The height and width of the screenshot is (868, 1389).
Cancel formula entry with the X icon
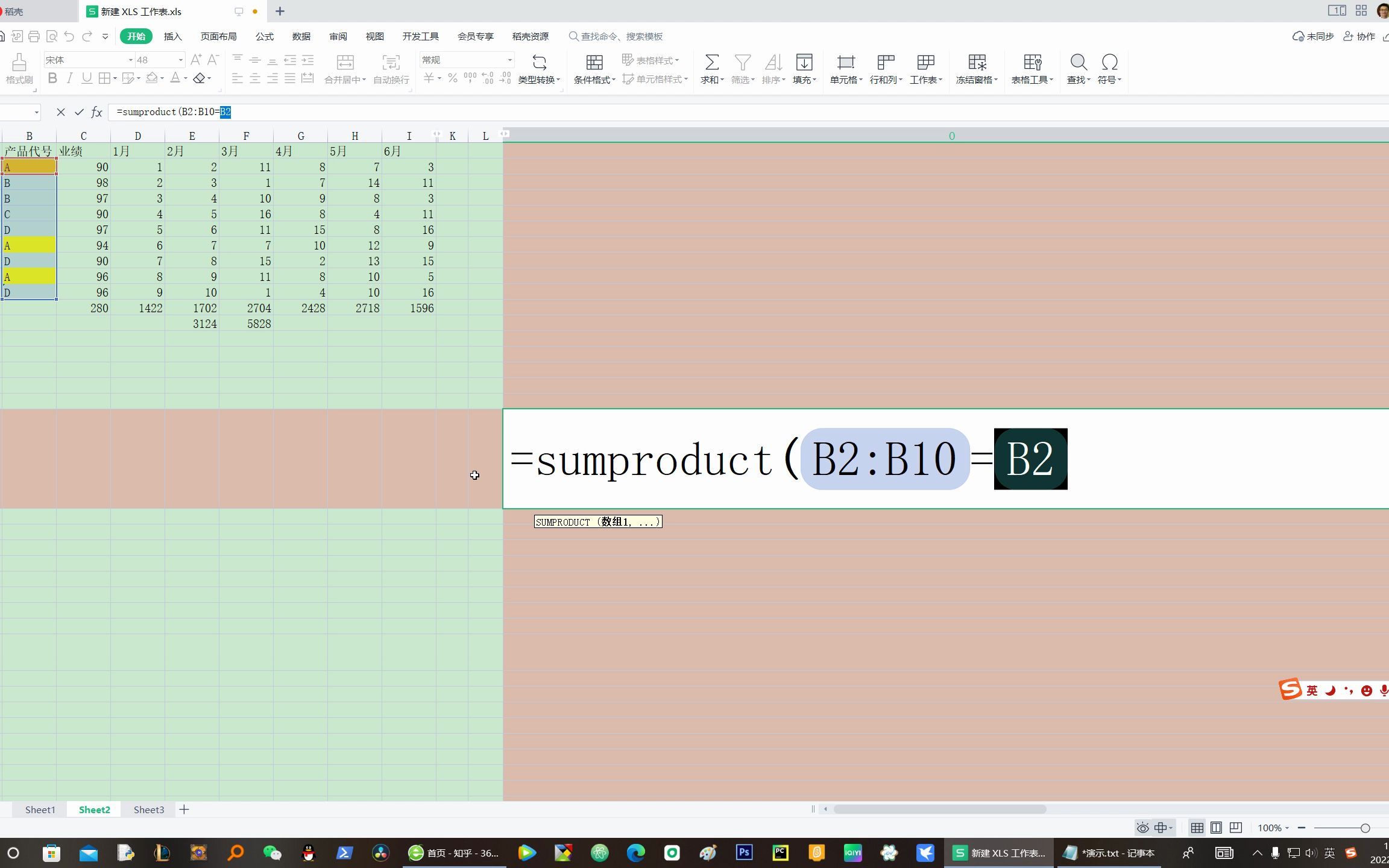click(x=60, y=112)
